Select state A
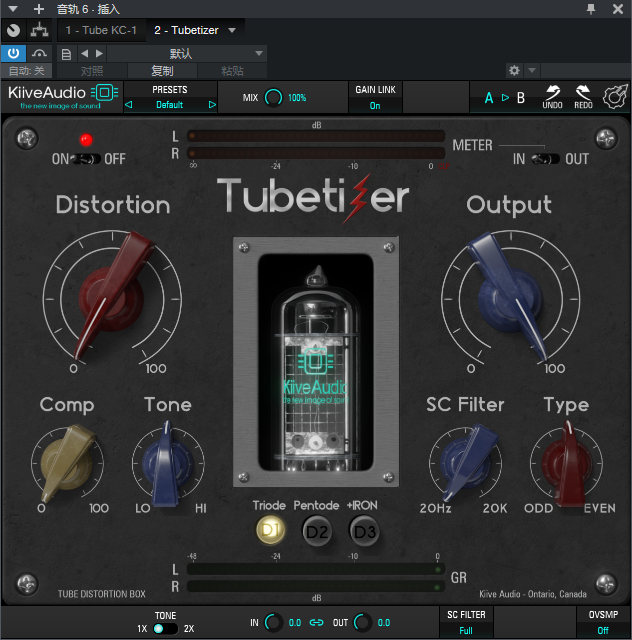 click(489, 98)
